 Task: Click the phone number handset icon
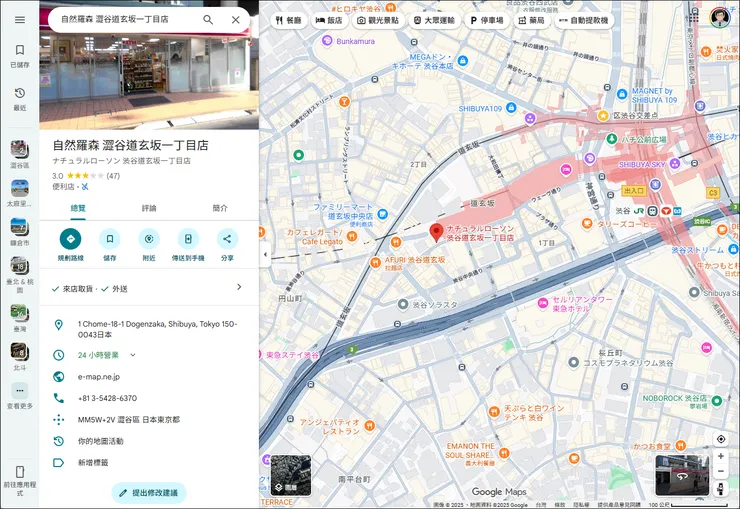[x=59, y=398]
